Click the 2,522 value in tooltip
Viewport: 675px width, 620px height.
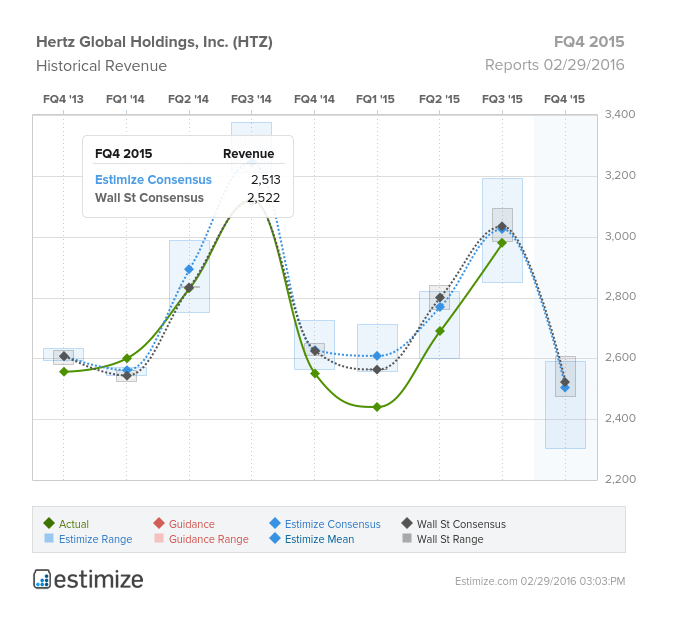click(263, 198)
